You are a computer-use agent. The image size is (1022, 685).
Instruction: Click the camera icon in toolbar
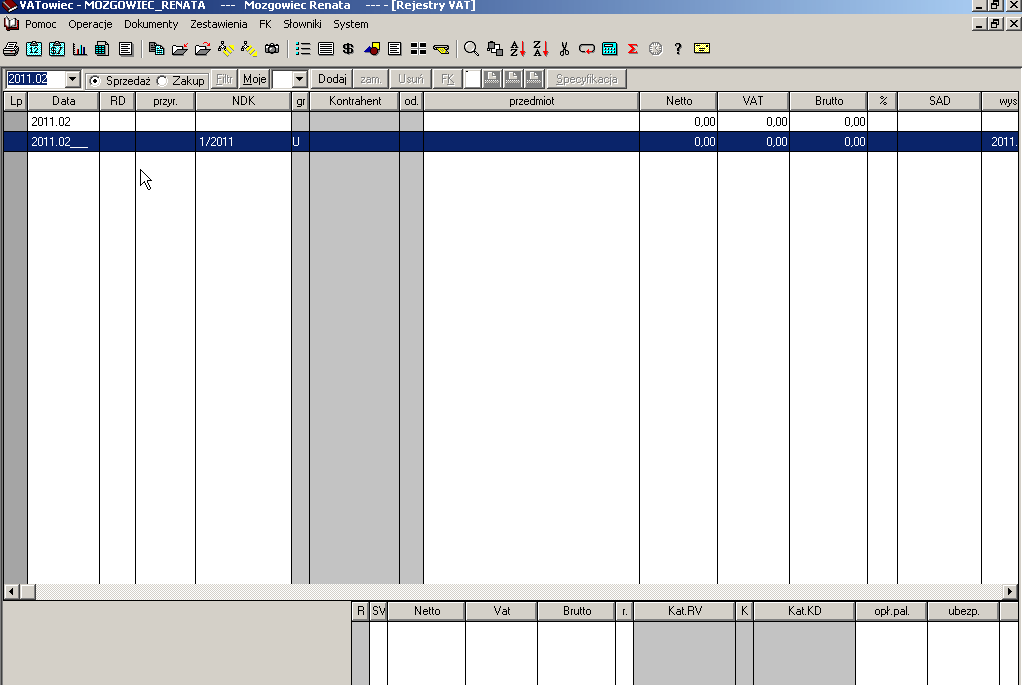(x=272, y=48)
